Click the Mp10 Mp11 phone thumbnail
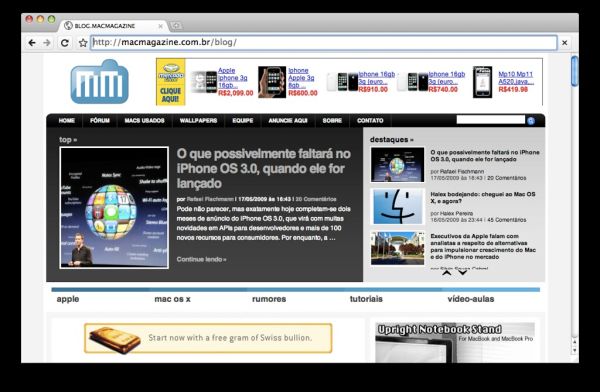The height and width of the screenshot is (392, 600). [483, 82]
